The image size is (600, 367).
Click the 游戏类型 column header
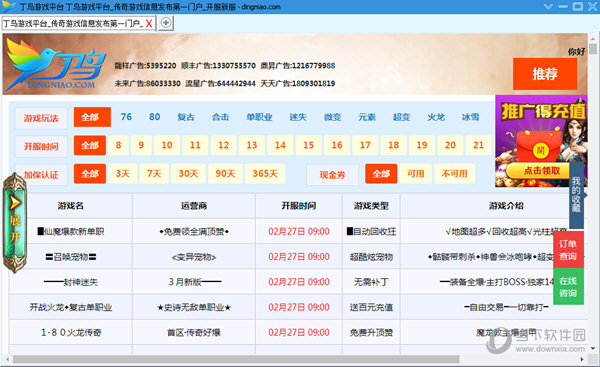coord(371,206)
